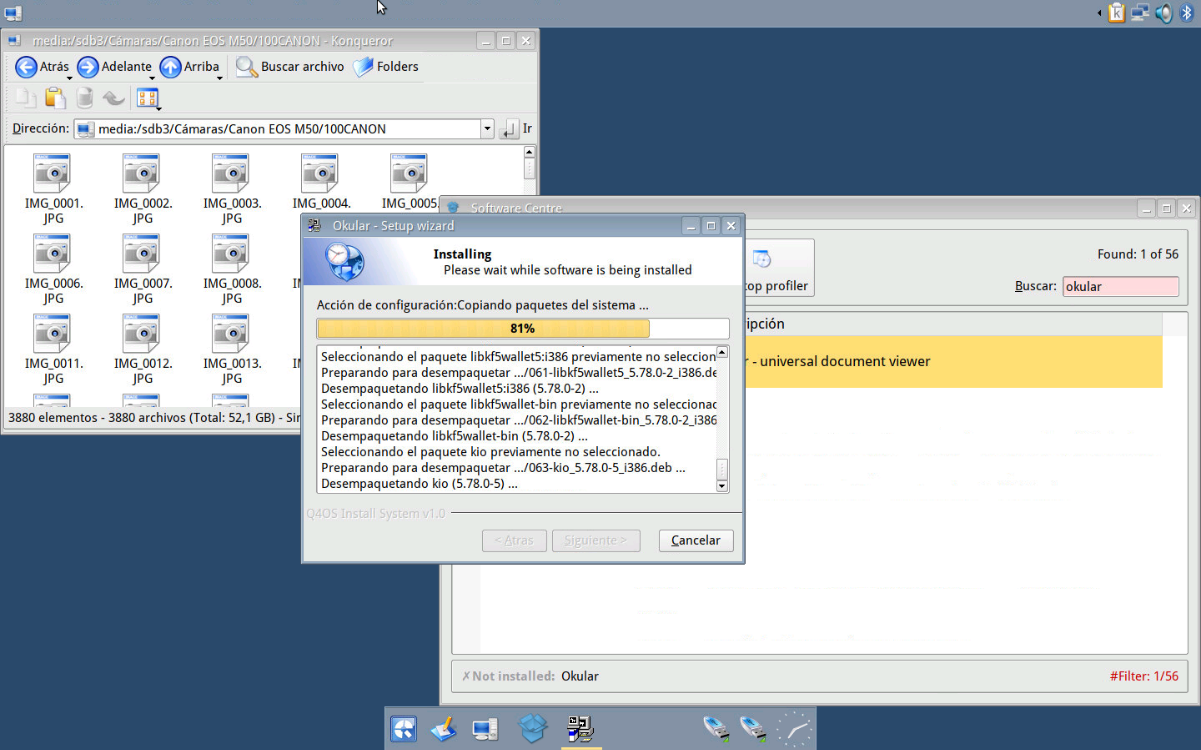Screen dimensions: 1201x750
Task: Open the Adelante forward history dropdown arrow
Action: tap(152, 78)
